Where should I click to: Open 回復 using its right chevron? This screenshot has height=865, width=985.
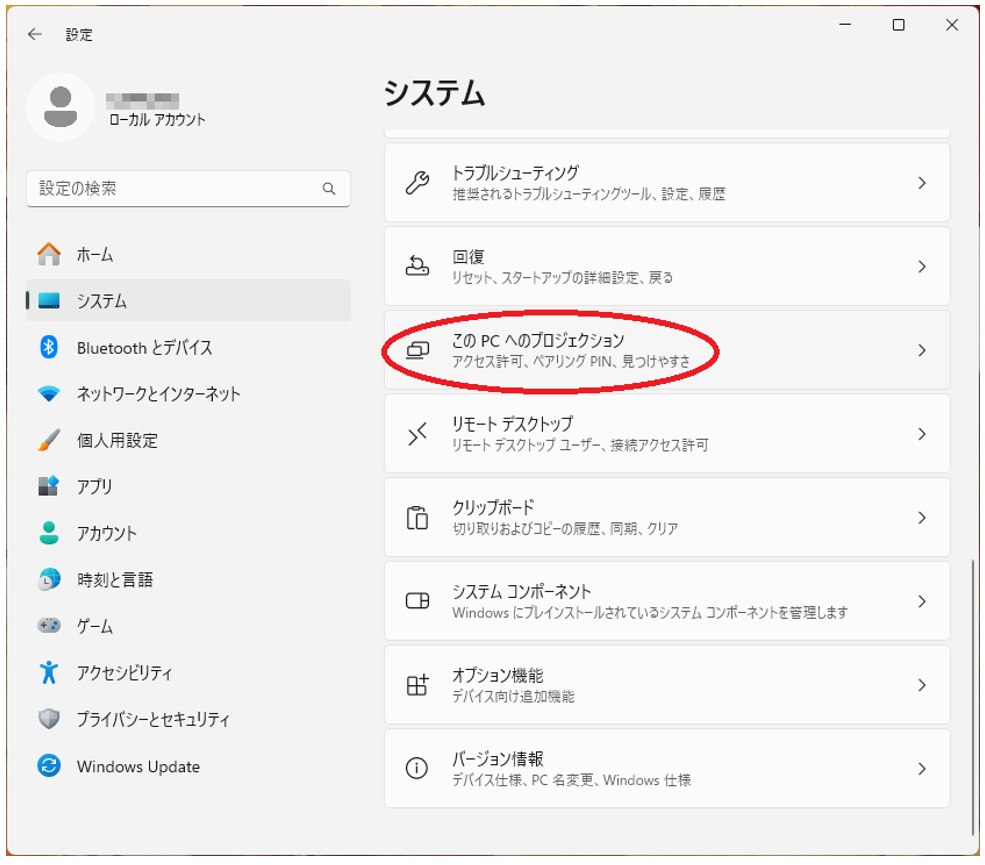coord(922,266)
